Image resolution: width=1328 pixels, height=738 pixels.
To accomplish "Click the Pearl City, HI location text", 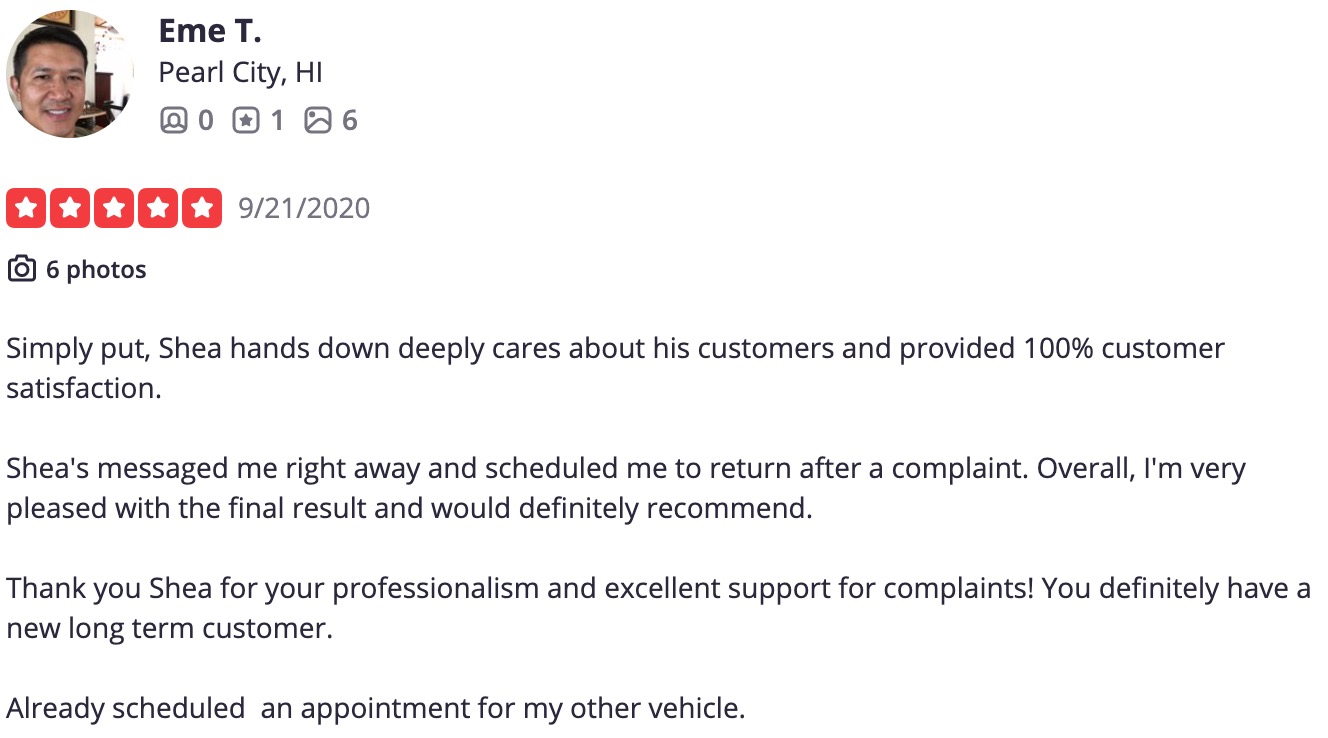I will point(240,73).
